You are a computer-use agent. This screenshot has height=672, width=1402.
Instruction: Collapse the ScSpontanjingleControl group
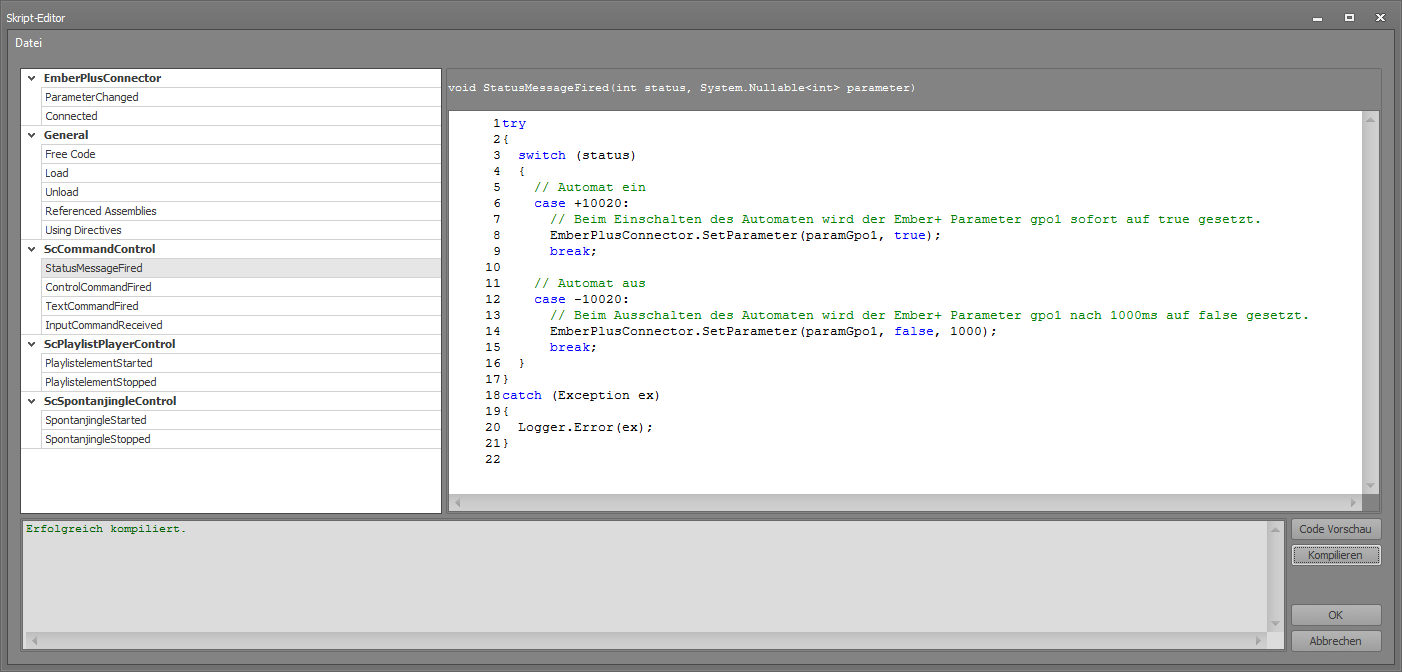point(30,401)
